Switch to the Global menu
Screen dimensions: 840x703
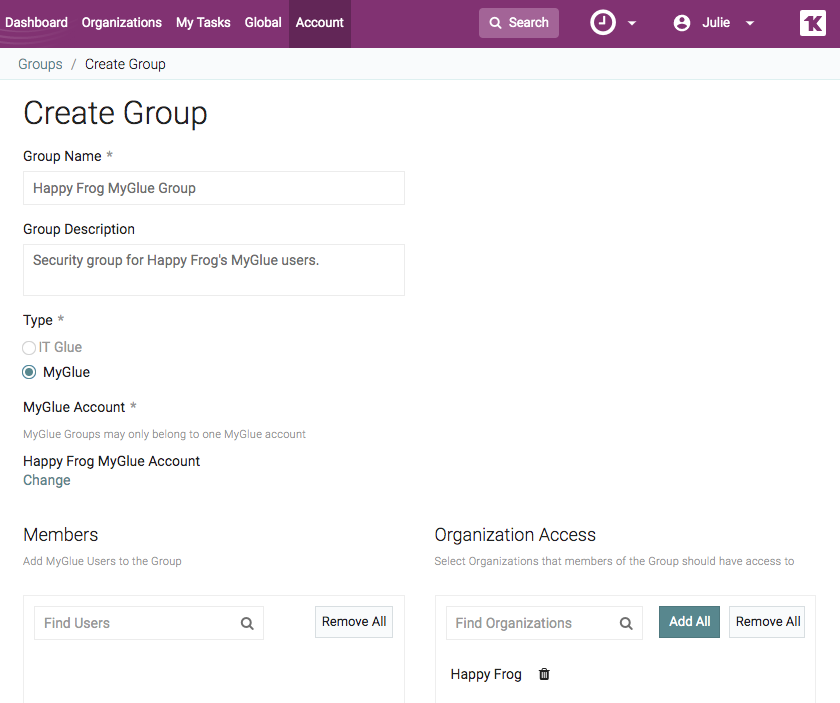point(263,22)
